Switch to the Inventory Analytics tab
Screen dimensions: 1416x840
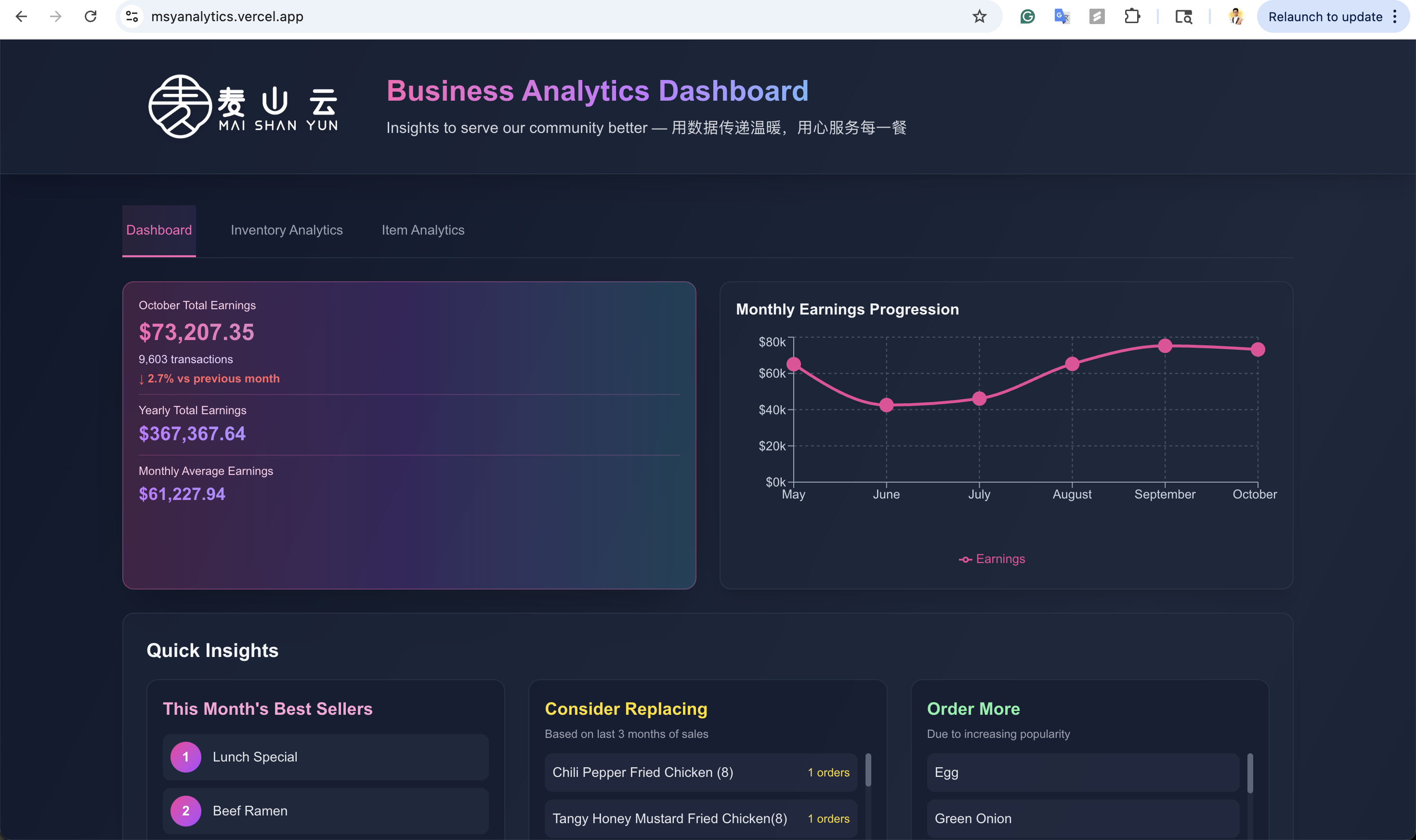[x=287, y=230]
